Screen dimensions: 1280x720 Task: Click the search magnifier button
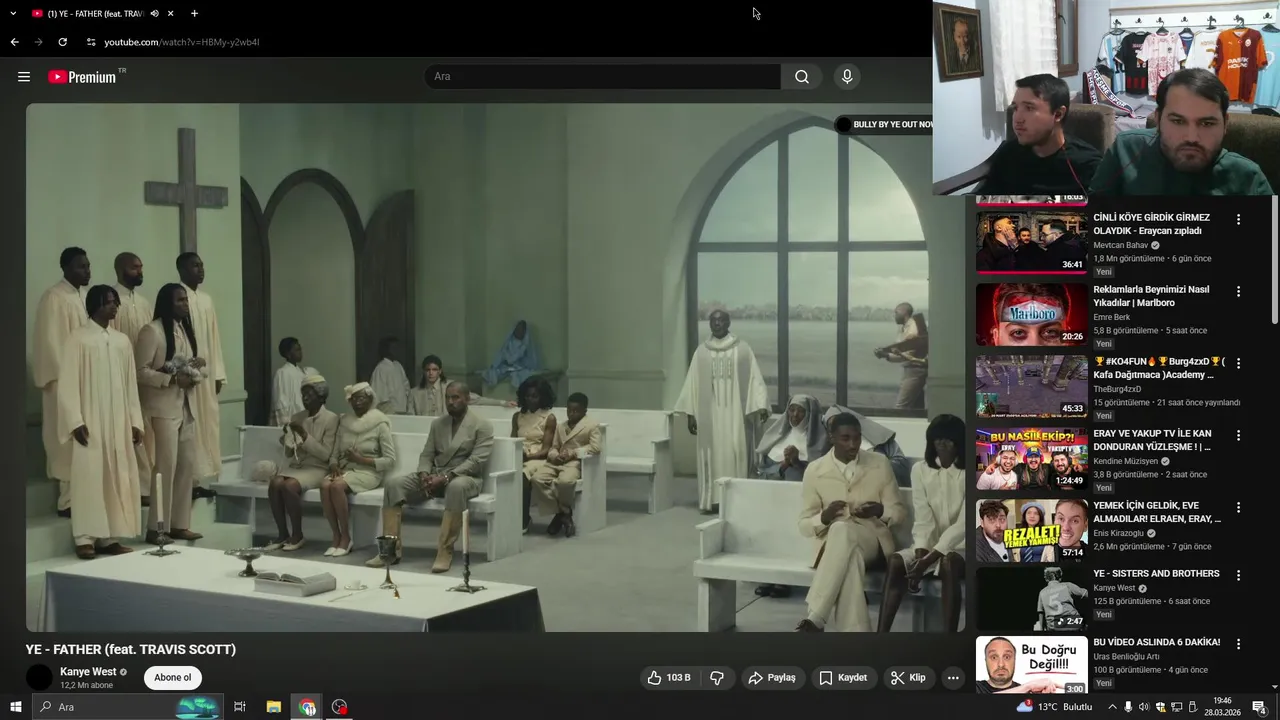[802, 77]
